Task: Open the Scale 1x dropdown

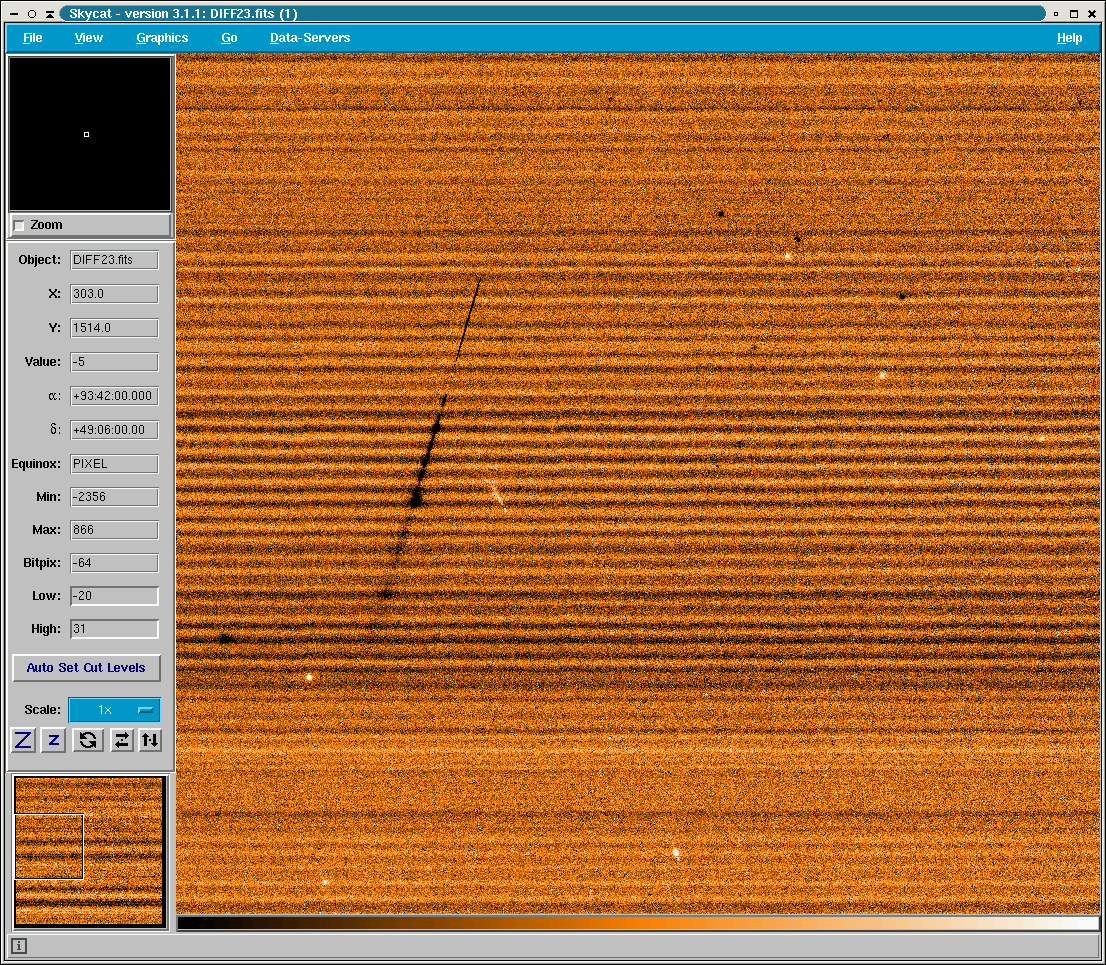Action: pos(114,710)
